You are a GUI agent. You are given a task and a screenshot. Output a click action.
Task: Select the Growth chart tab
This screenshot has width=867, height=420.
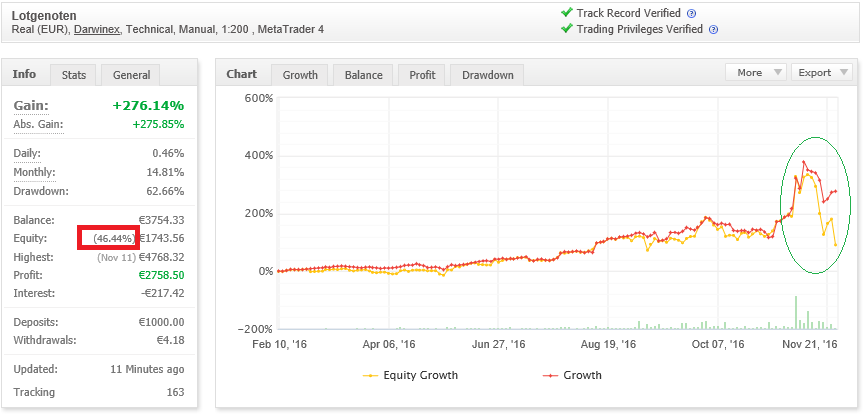point(300,75)
